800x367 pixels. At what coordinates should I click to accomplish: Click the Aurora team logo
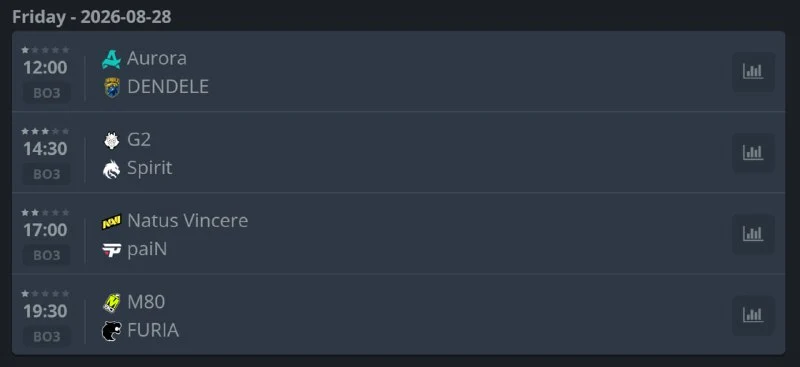(111, 59)
